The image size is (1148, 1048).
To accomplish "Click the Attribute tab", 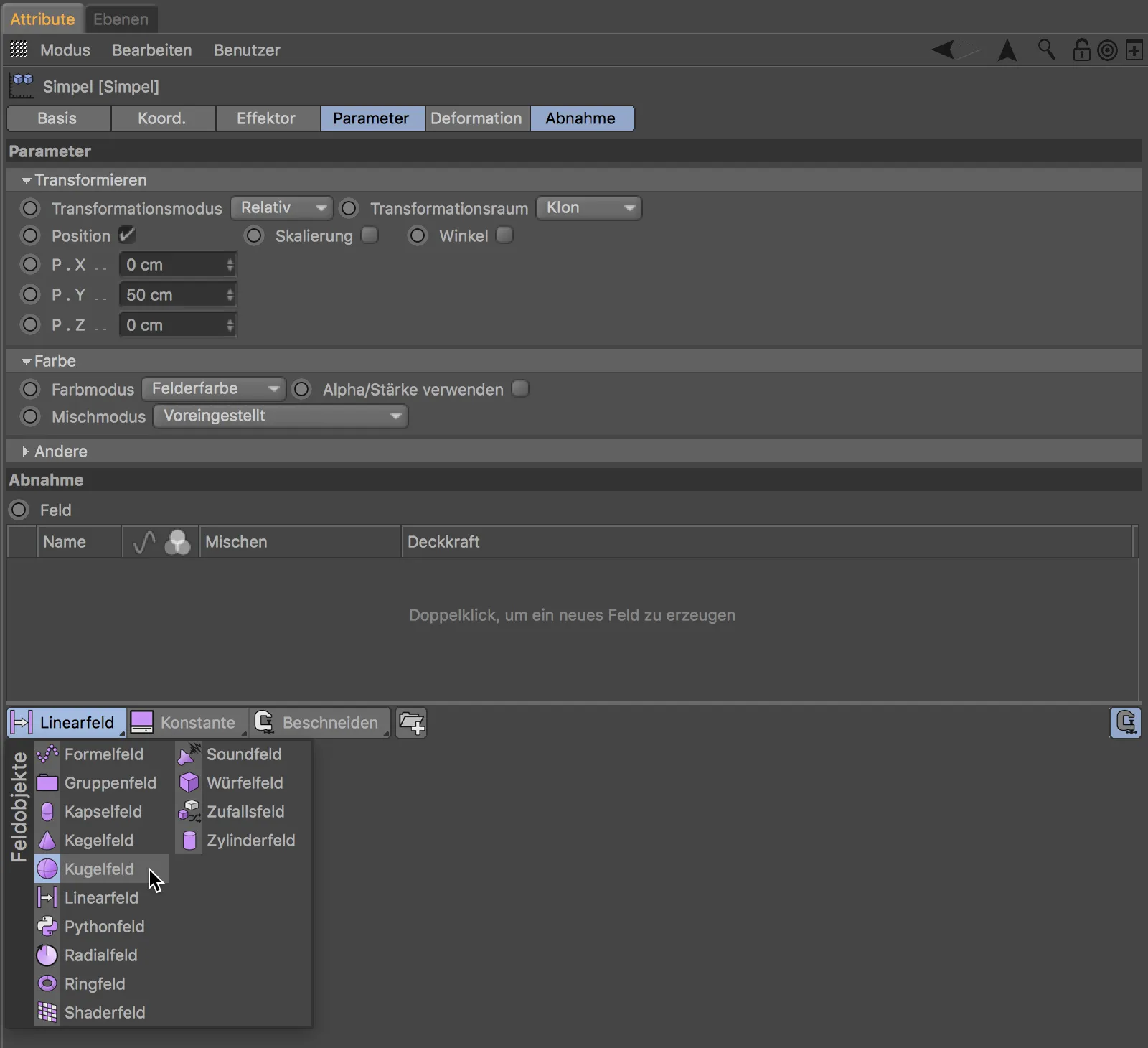I will pos(42,19).
